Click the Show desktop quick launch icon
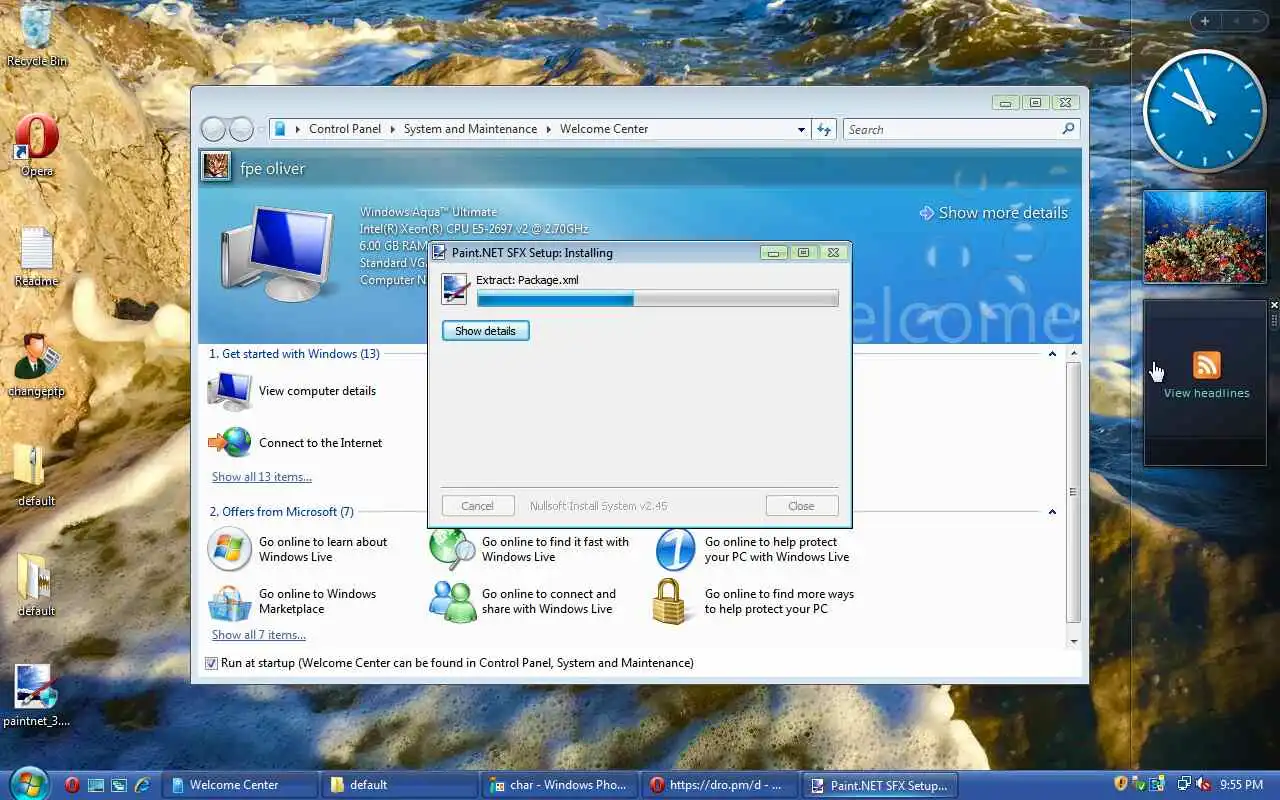Screen dimensions: 1280x800 pyautogui.click(x=96, y=785)
